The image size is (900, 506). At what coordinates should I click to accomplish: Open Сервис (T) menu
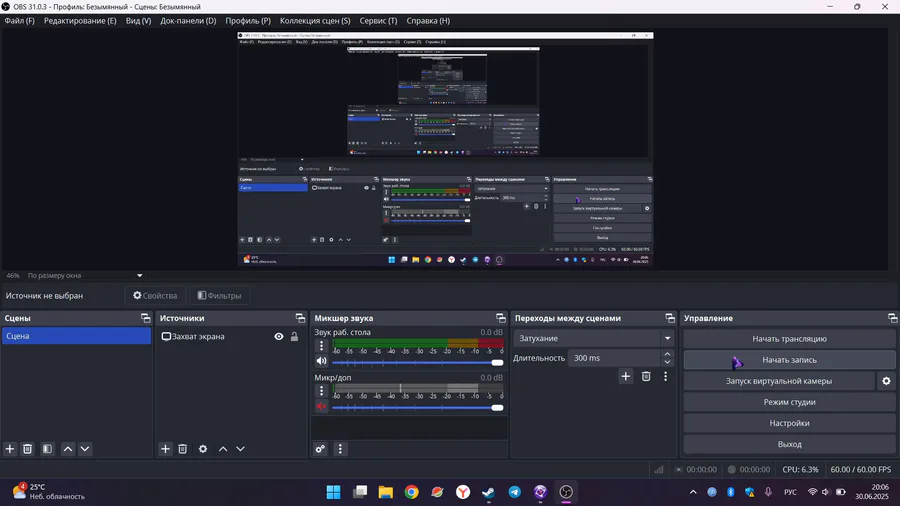pyautogui.click(x=378, y=21)
